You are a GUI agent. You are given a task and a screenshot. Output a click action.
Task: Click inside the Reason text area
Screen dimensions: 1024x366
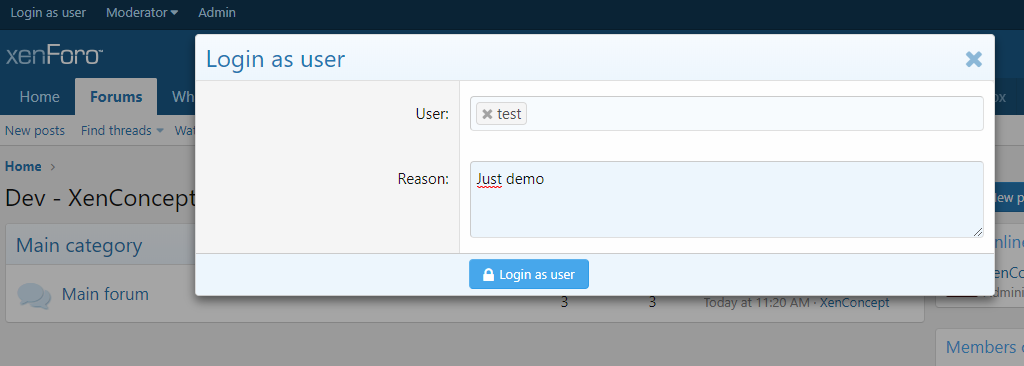point(726,199)
